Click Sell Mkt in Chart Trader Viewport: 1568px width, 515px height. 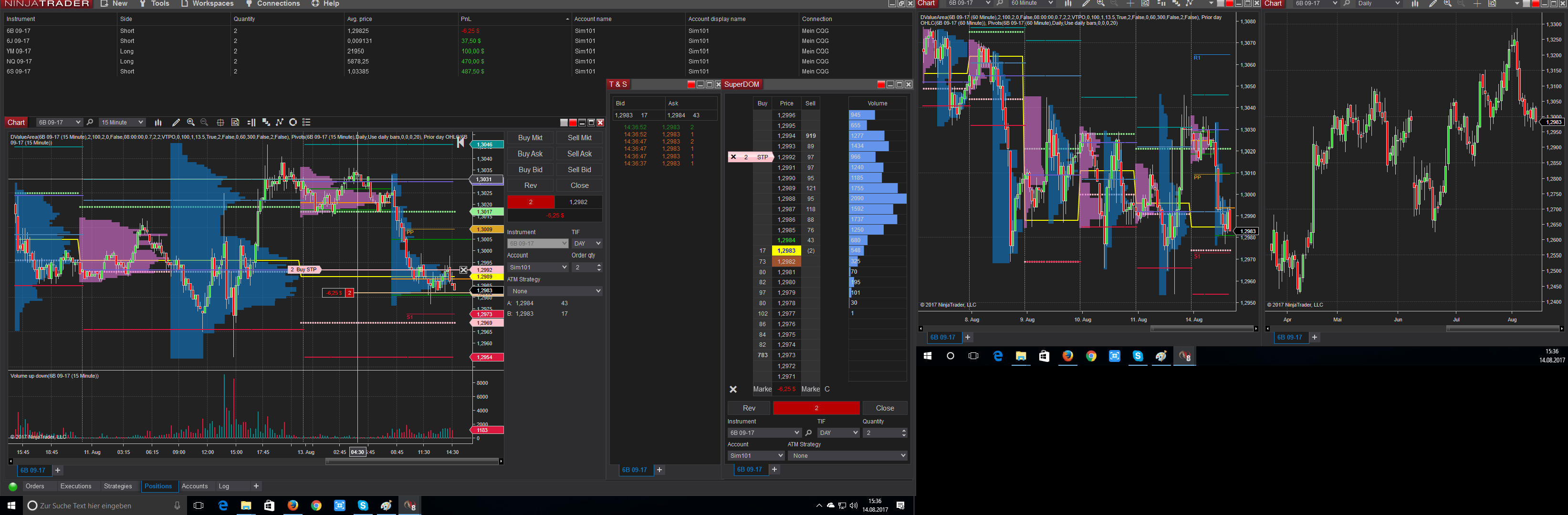pyautogui.click(x=579, y=138)
